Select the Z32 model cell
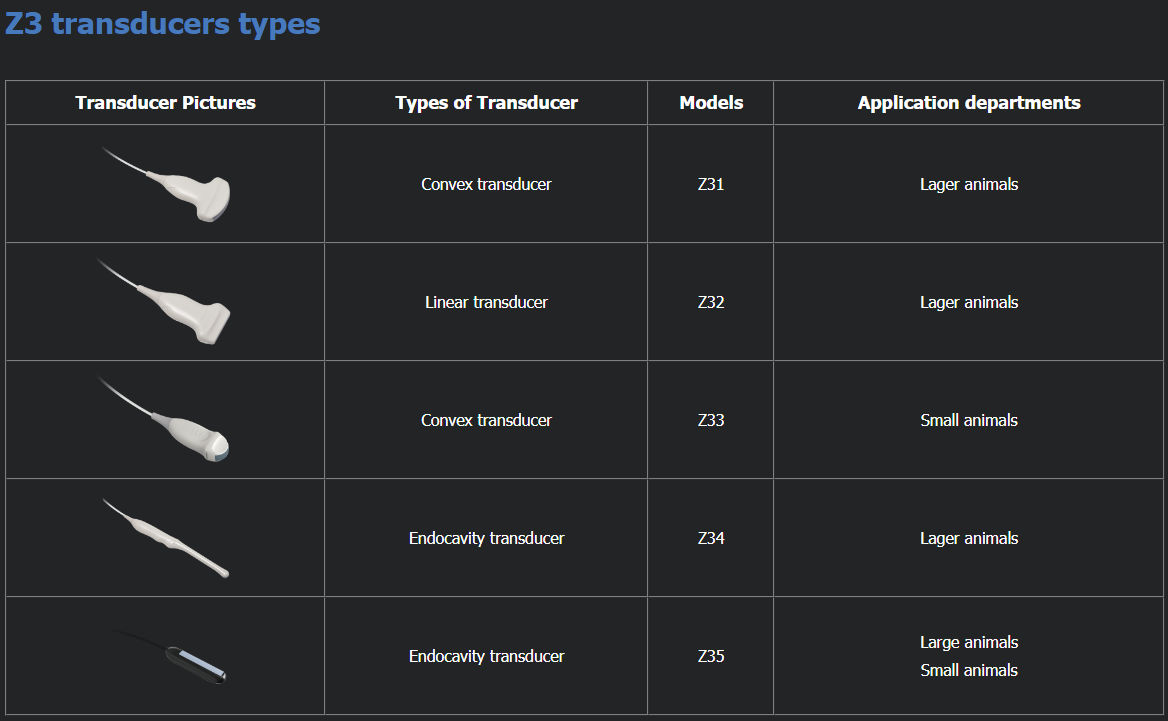 (711, 303)
